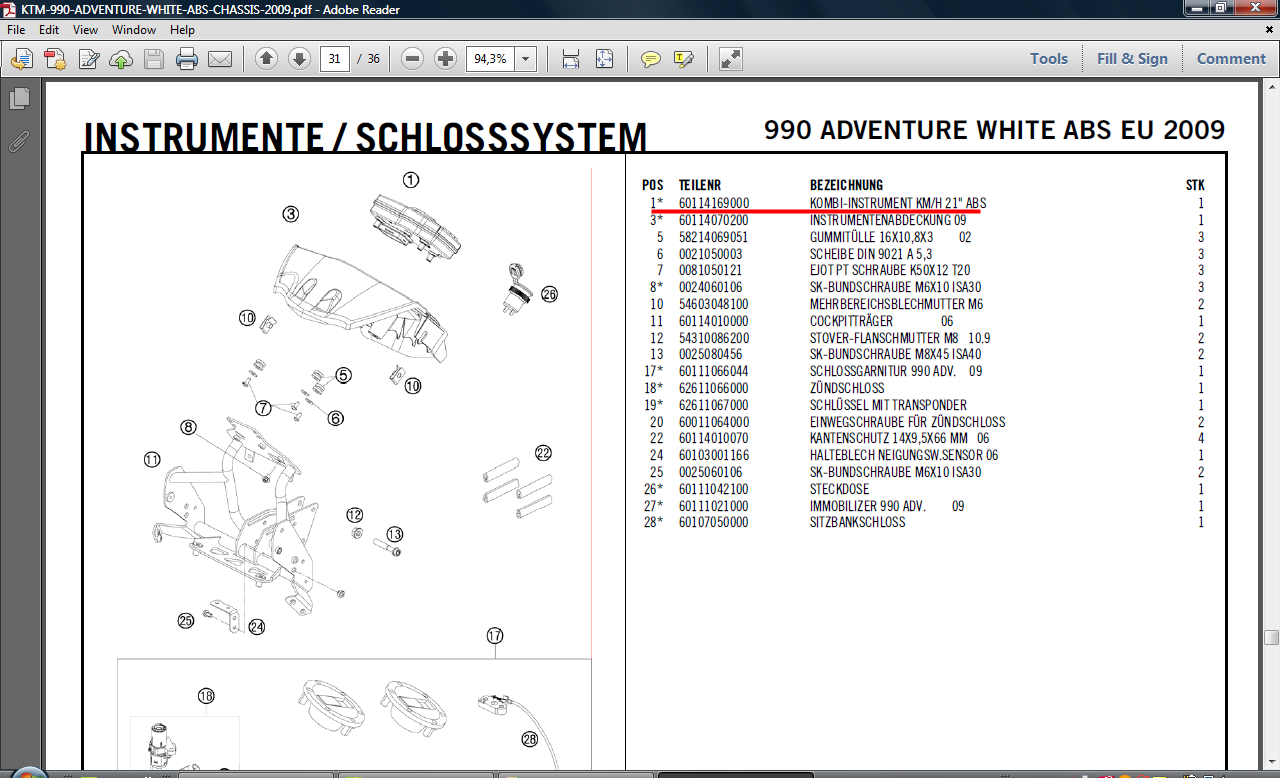
Task: Click the vertical scrollbar thumb
Action: tap(1270, 638)
